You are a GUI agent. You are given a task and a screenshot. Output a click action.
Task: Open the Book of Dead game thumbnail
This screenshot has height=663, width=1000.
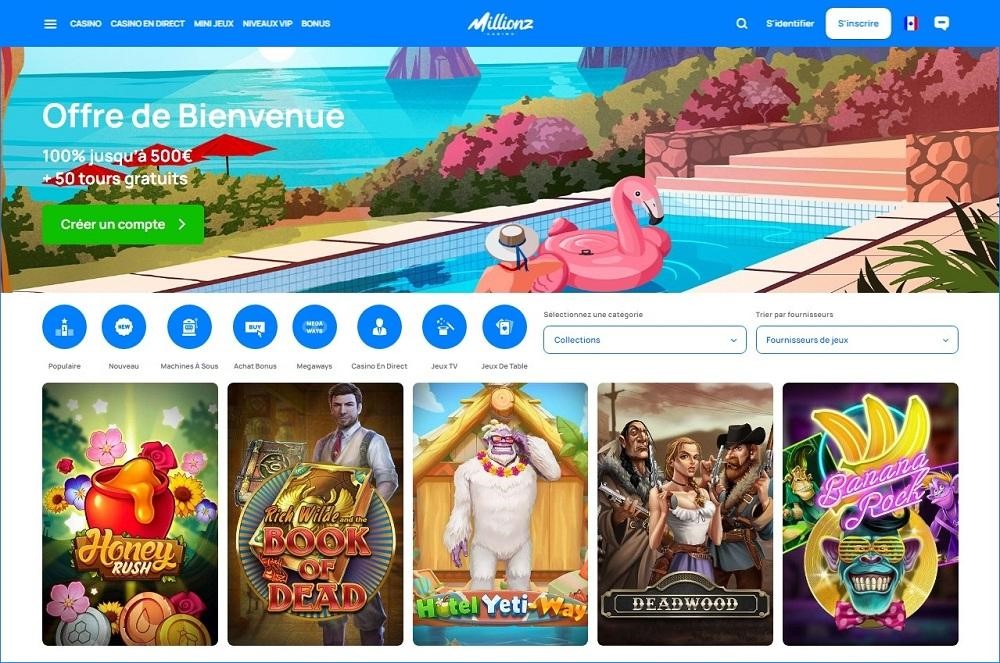point(315,514)
